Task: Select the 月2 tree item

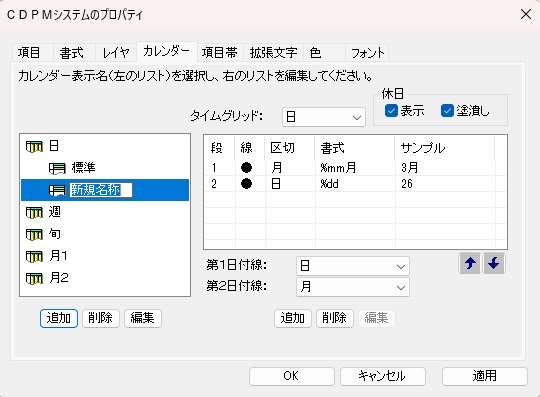Action: coord(58,278)
